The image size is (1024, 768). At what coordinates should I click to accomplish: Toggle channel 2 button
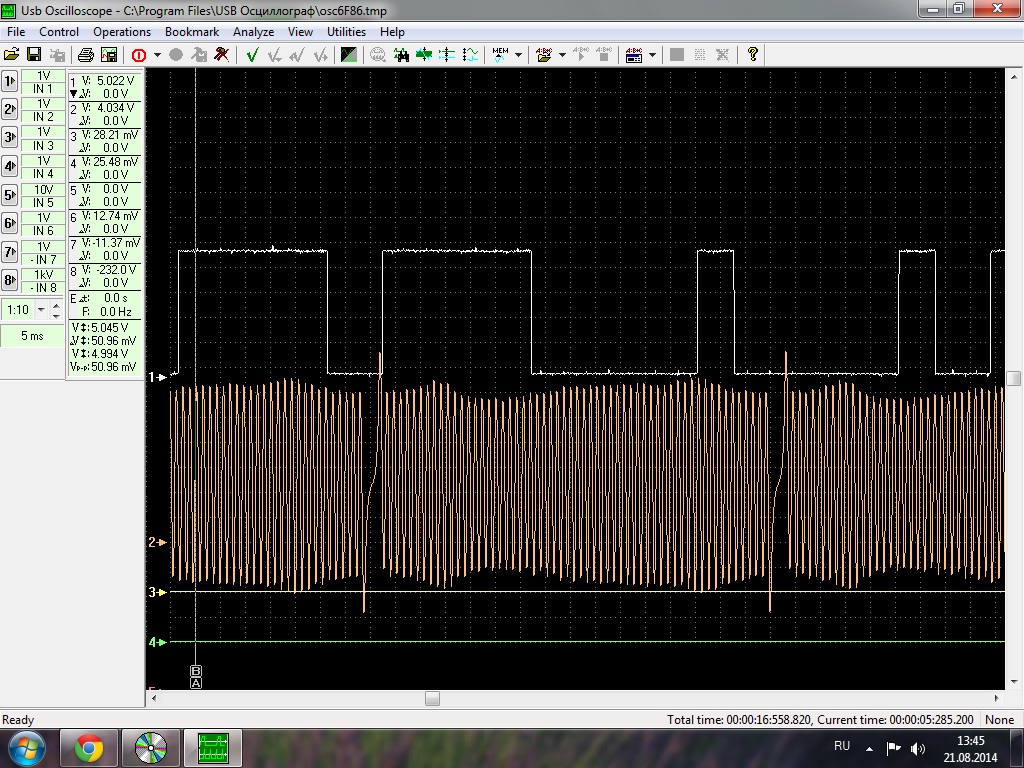point(10,110)
